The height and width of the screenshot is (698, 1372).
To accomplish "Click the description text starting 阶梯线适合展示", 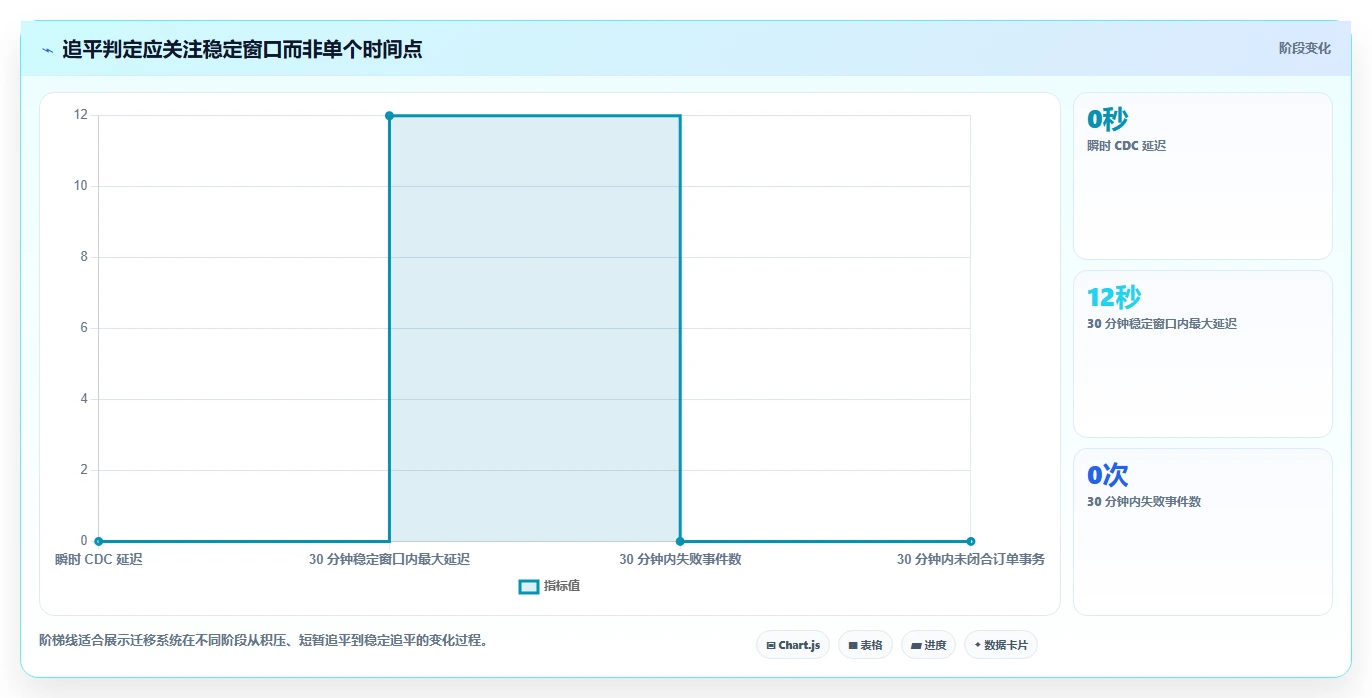I will click(x=263, y=640).
